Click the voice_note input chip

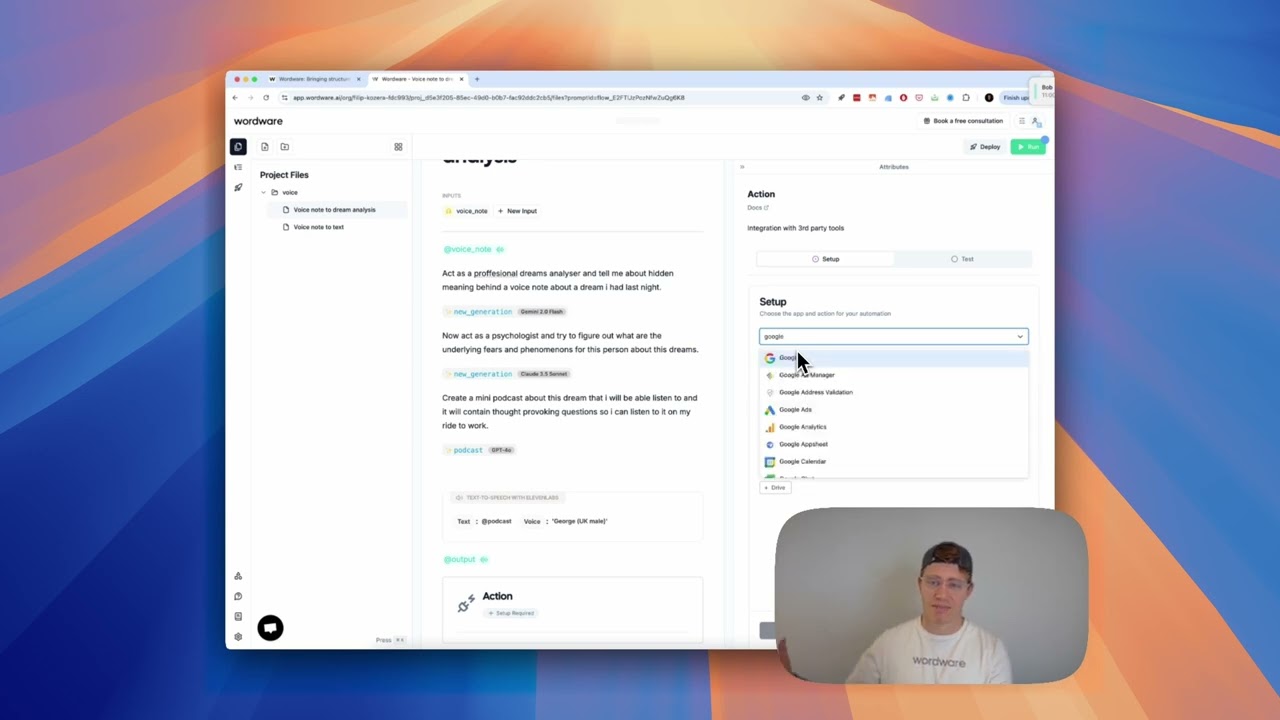467,211
